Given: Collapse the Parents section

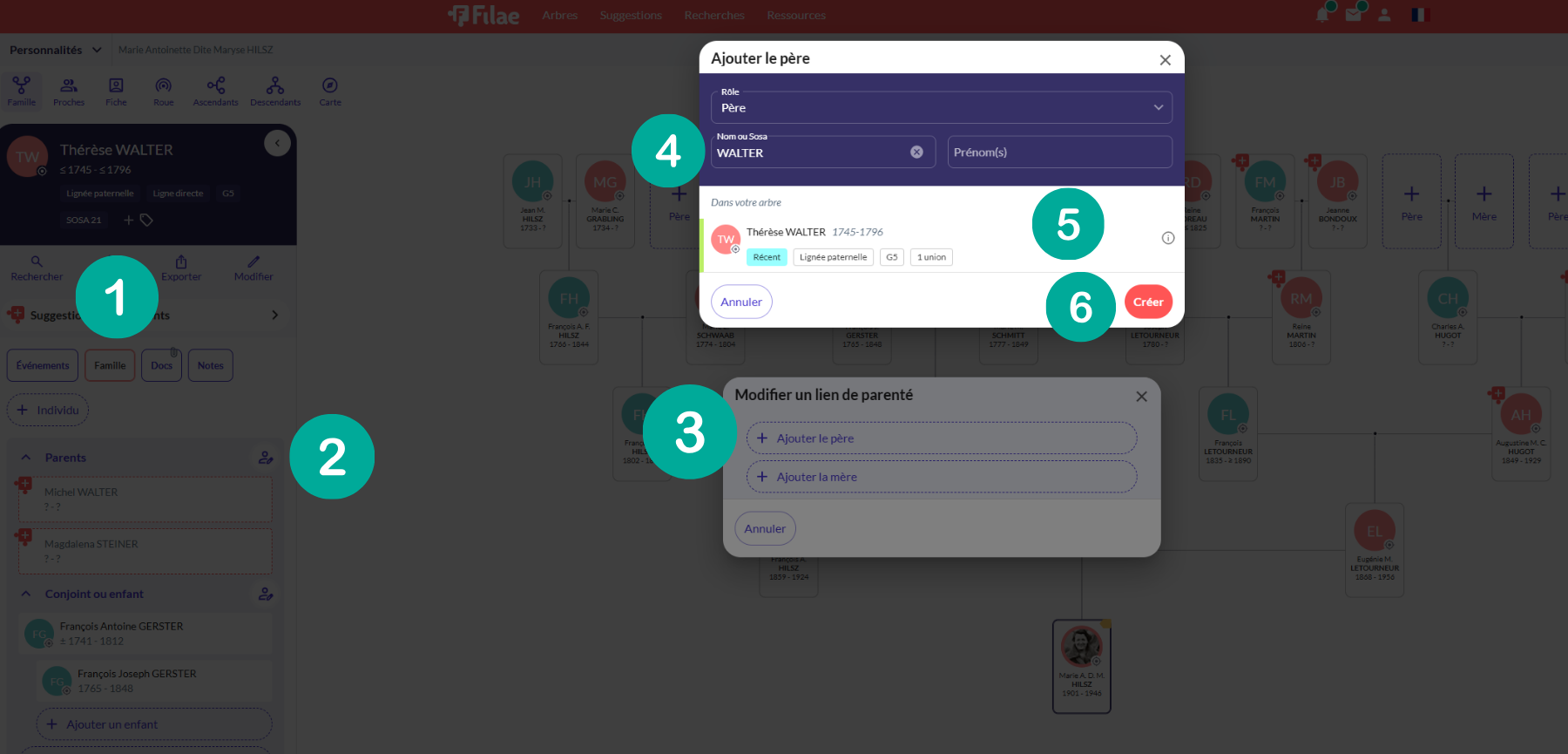Looking at the screenshot, I should 26,458.
